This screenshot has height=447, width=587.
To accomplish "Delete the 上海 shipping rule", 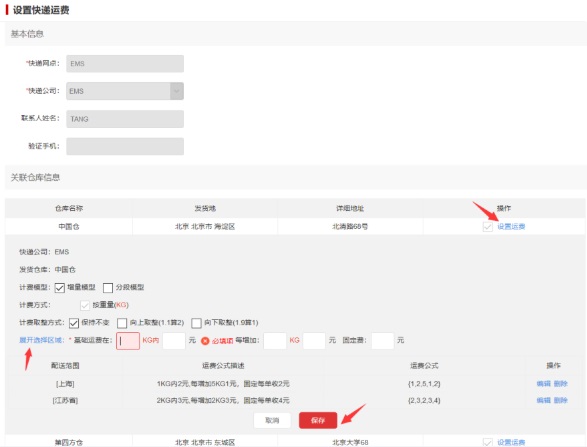I will coord(560,383).
